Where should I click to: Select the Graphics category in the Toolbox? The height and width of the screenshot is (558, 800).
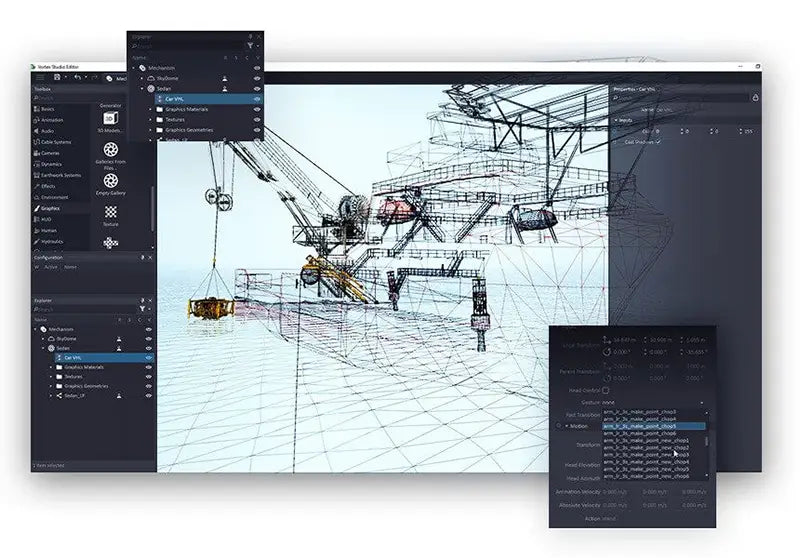click(x=50, y=208)
